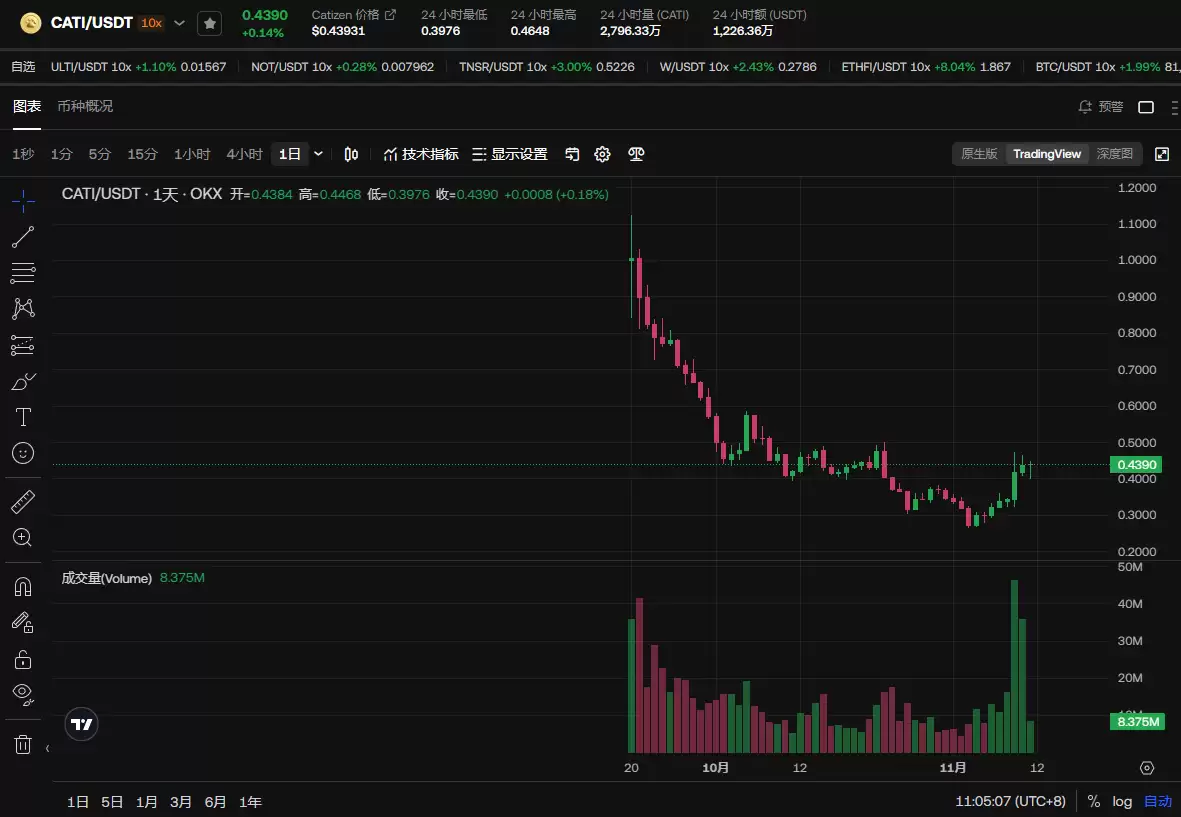Switch to 深度图 chart view
This screenshot has width=1181, height=817.
[x=1115, y=154]
